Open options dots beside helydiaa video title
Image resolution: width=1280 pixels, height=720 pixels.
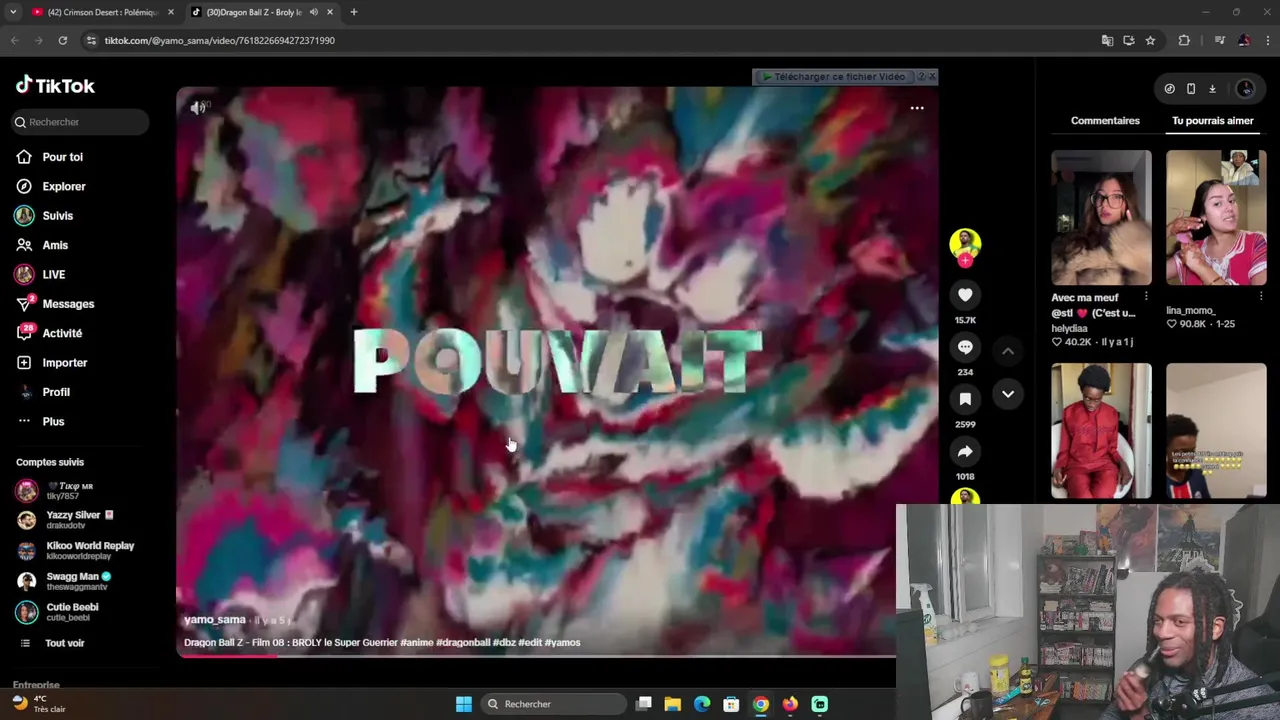pos(1146,297)
